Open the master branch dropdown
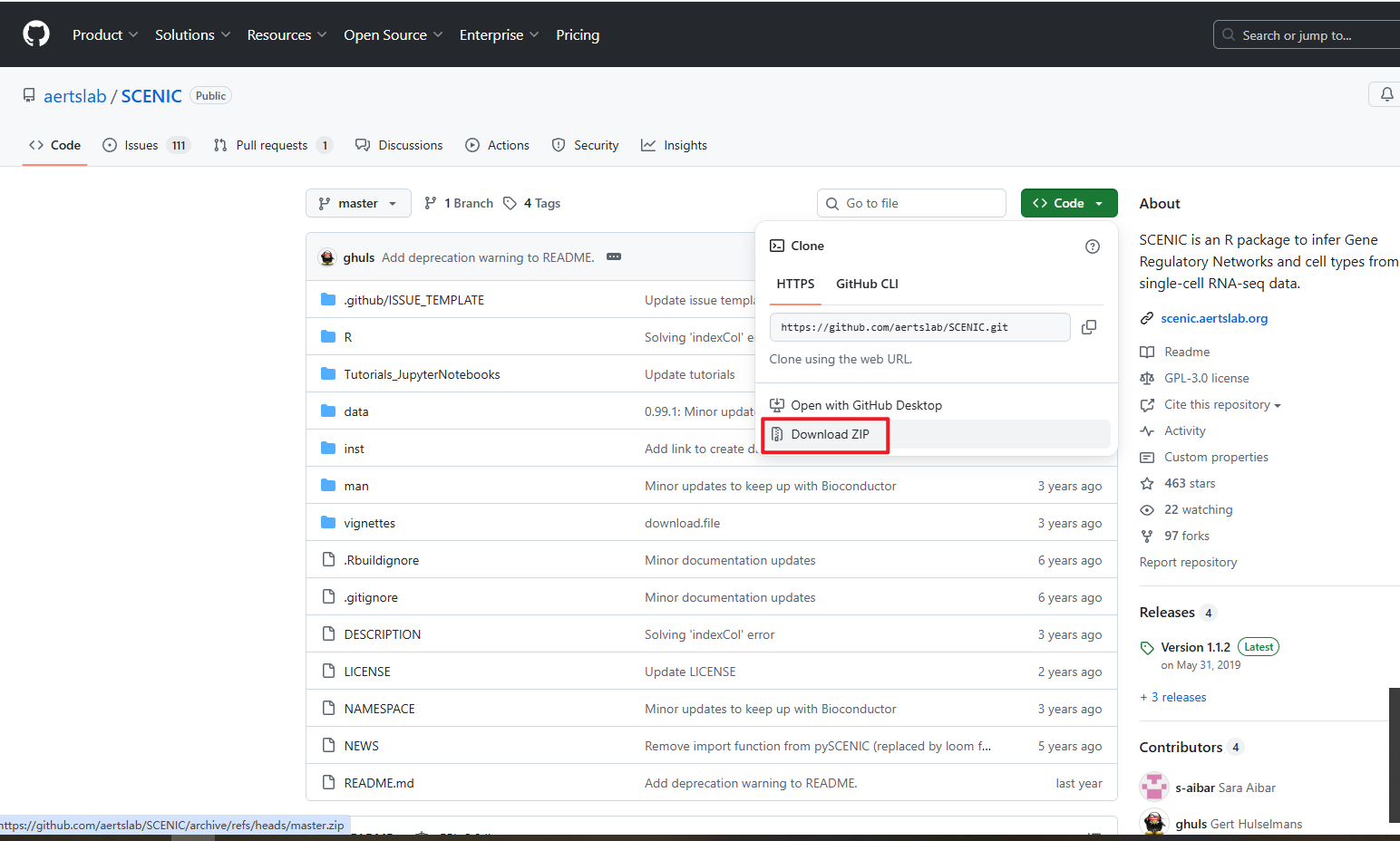1400x841 pixels. 358,203
